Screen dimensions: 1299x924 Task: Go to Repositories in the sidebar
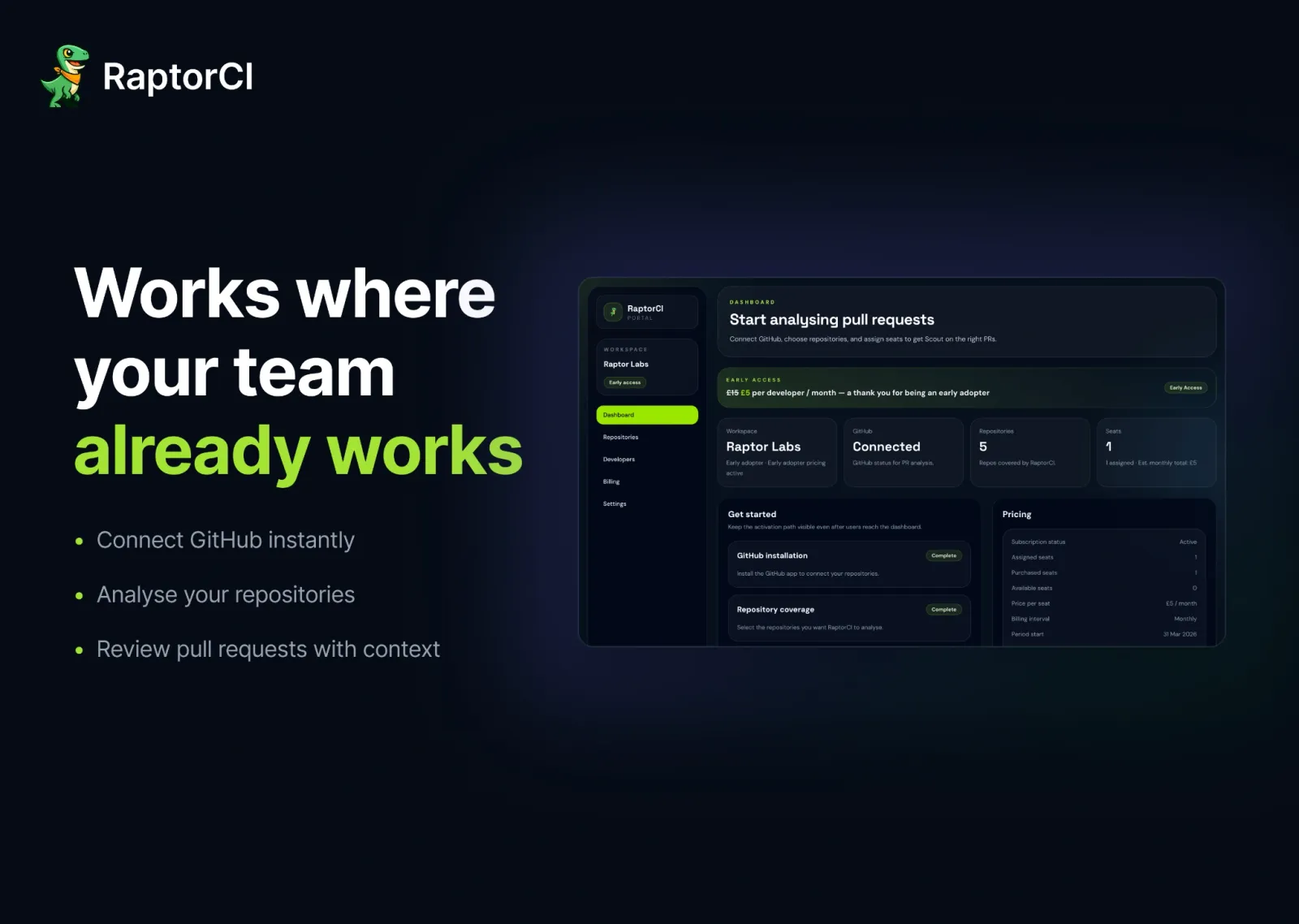click(x=621, y=438)
